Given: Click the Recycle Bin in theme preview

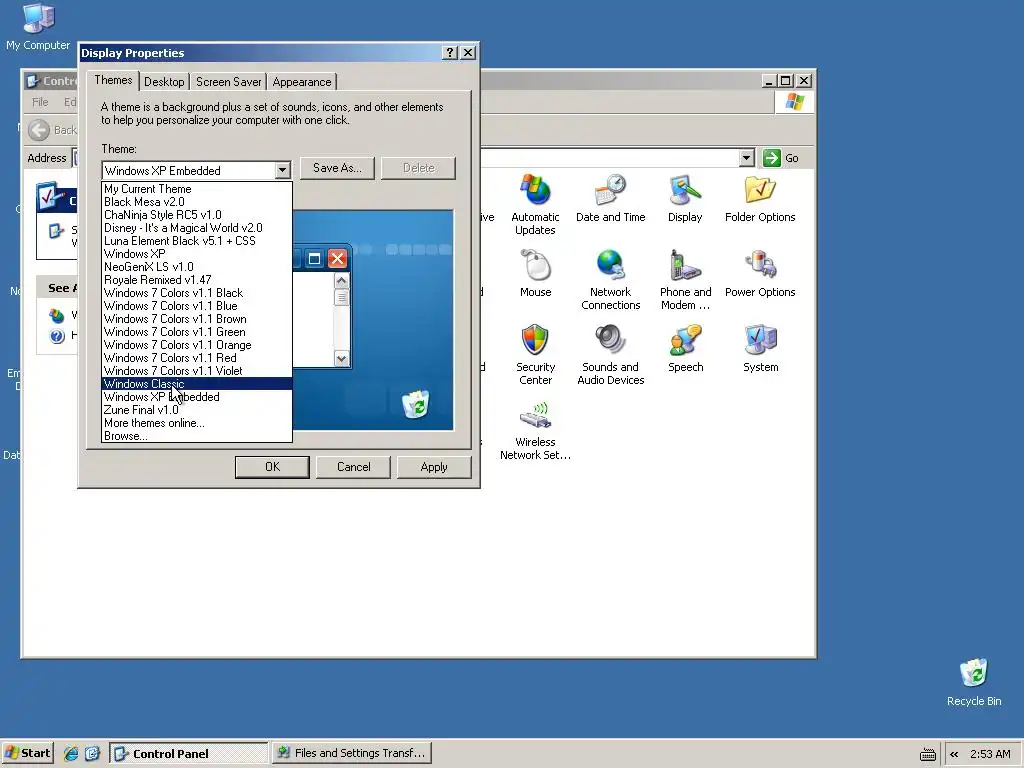Looking at the screenshot, I should click(415, 404).
